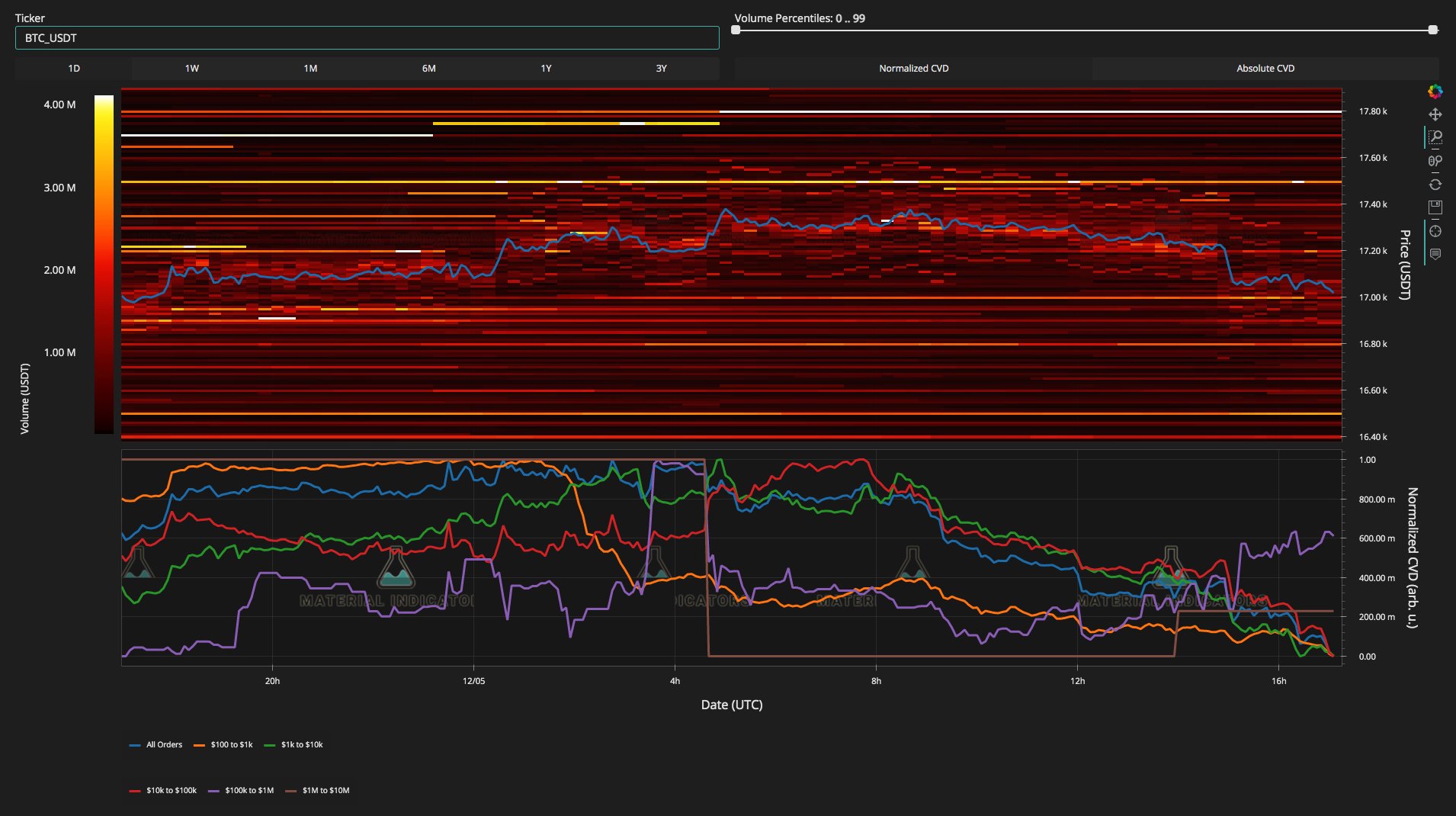Switch to the 1Y timeframe
Viewport: 1456px width, 816px height.
[546, 69]
